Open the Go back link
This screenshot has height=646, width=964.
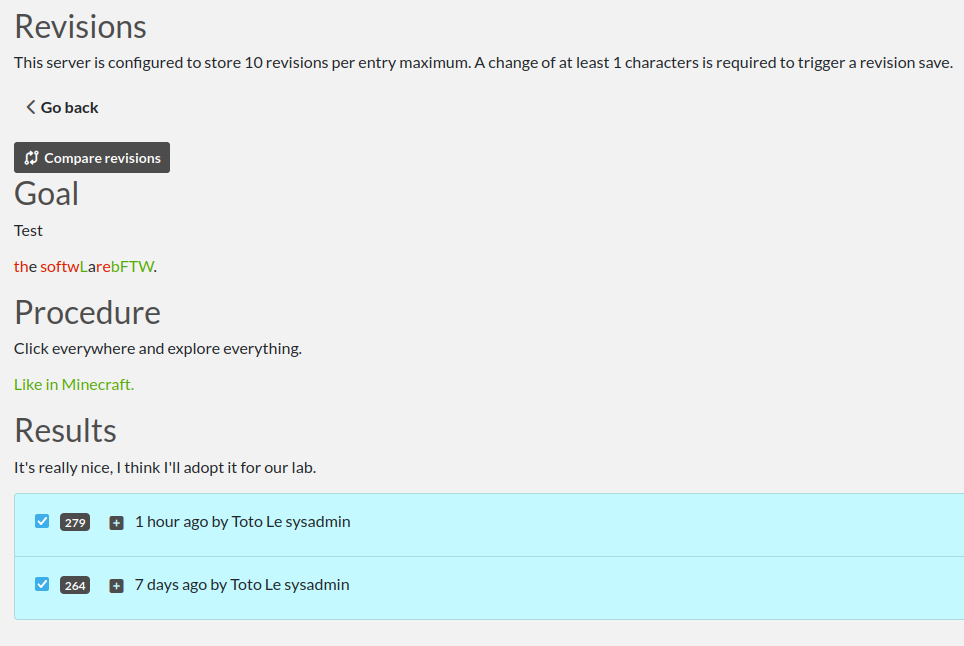62,108
